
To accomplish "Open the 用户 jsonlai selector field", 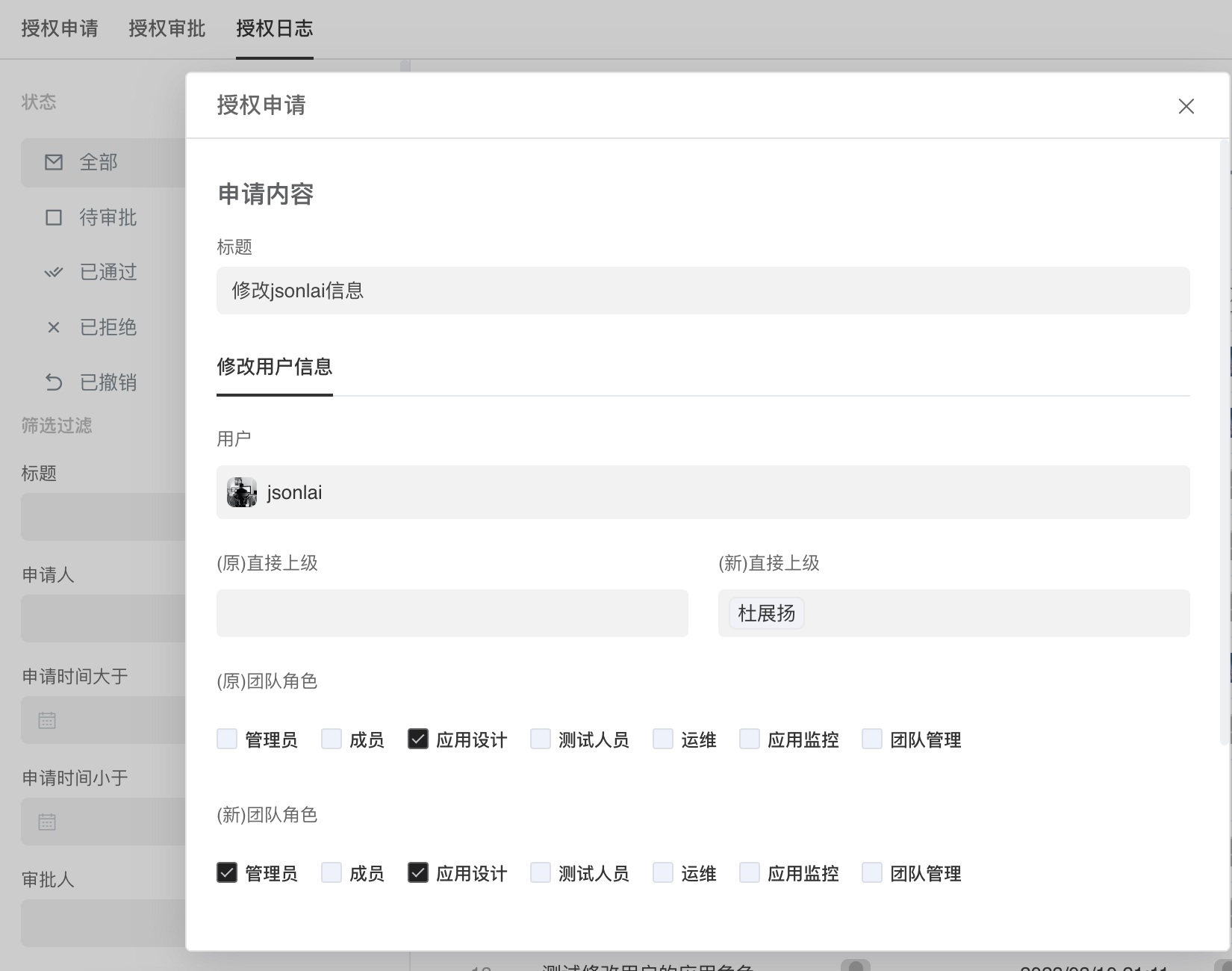I will tap(702, 492).
